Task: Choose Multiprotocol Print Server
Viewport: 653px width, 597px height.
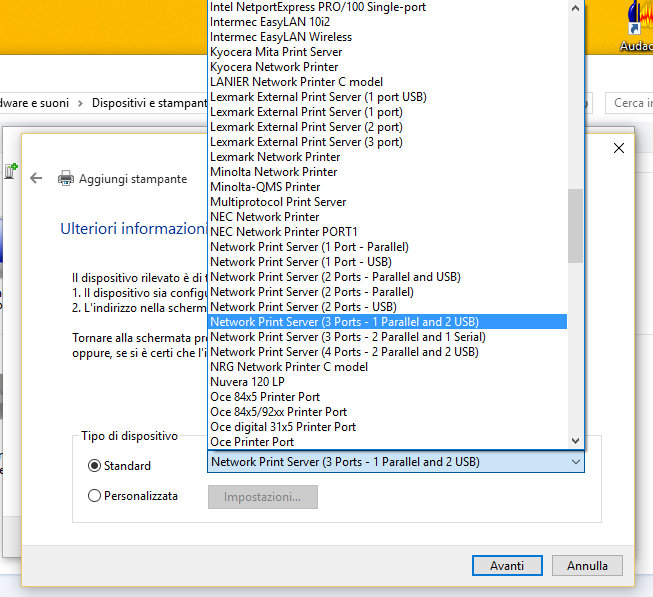Action: tap(387, 202)
